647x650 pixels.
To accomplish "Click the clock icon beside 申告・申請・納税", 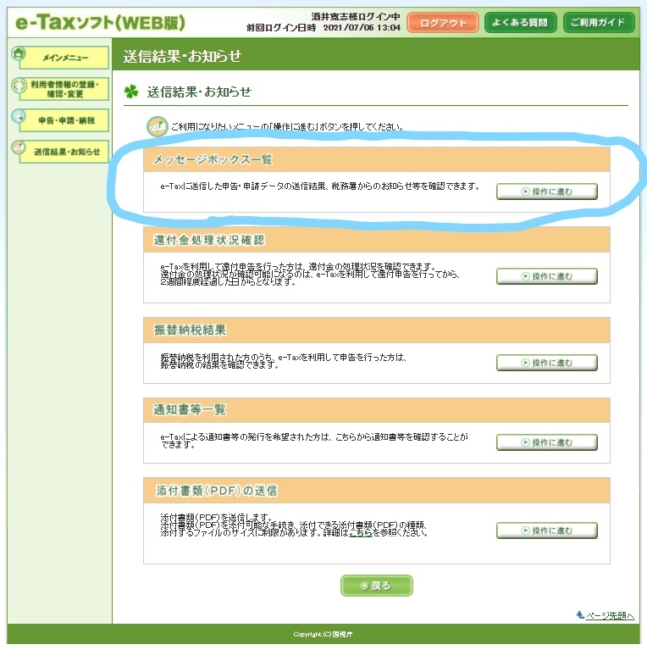I will tap(18, 116).
